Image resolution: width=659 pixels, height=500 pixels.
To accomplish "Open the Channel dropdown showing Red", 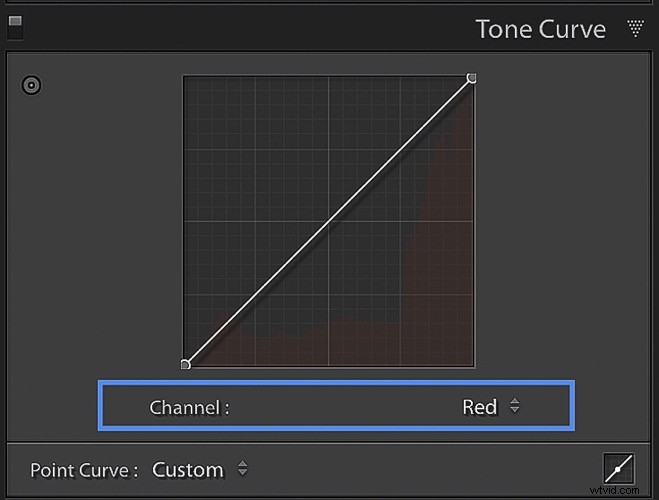I will pos(491,407).
